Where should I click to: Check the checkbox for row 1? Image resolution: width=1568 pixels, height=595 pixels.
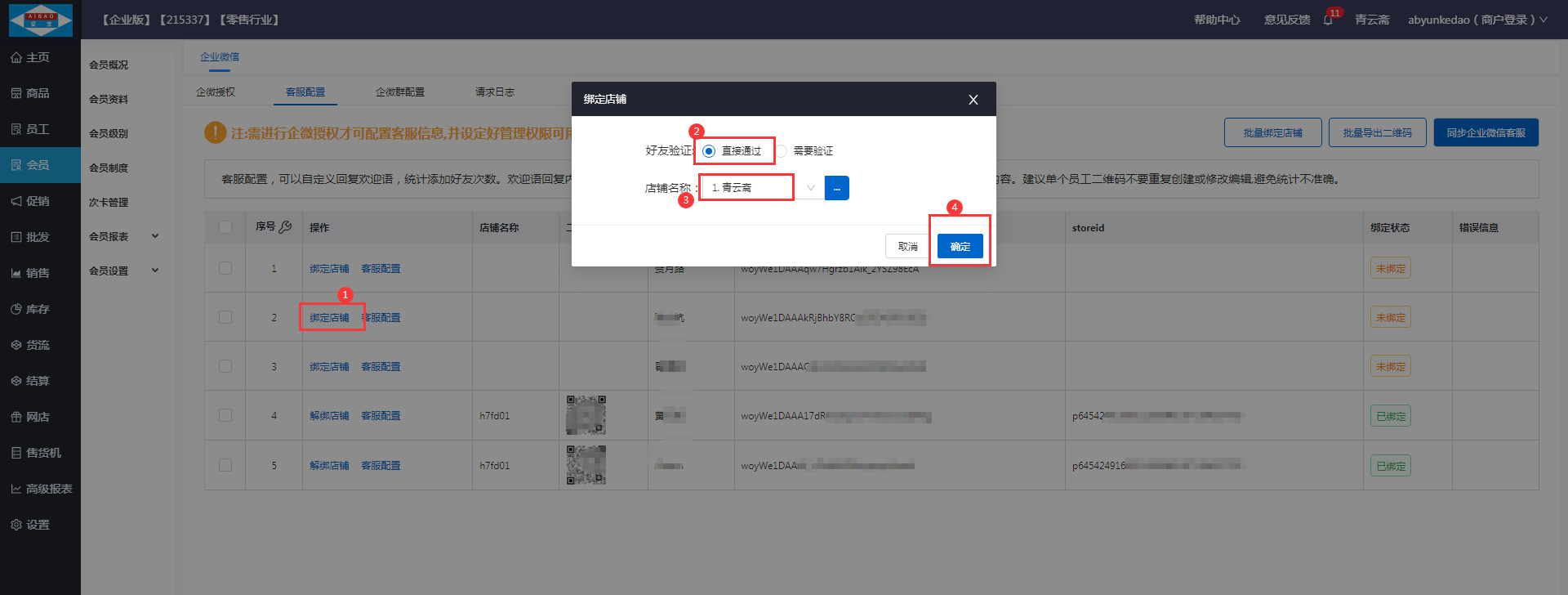tap(225, 268)
